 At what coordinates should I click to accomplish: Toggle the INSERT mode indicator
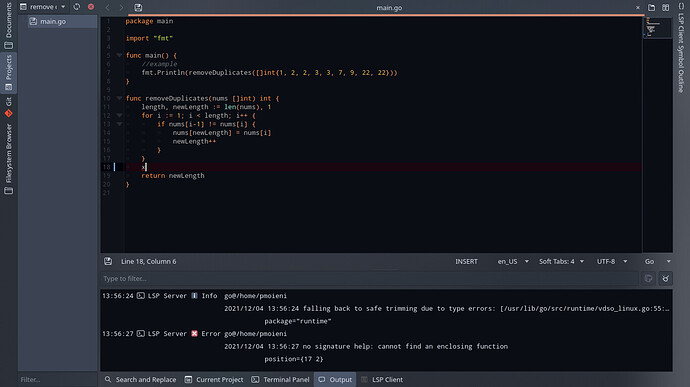(466, 262)
